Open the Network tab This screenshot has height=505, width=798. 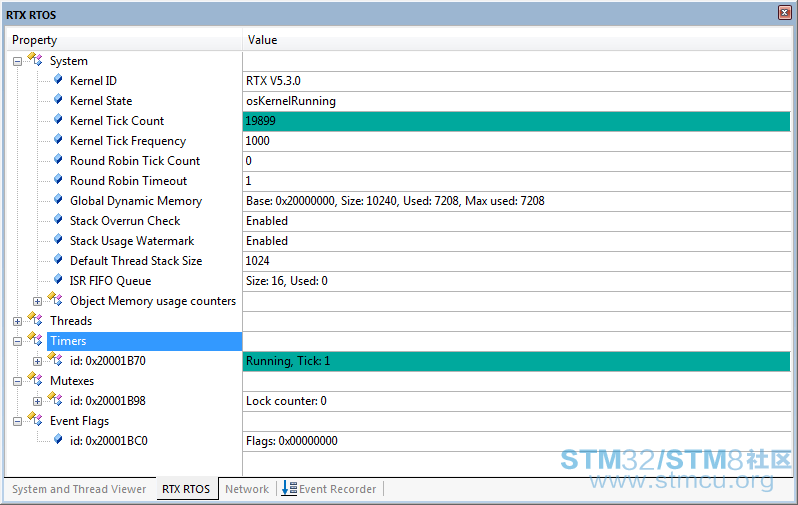pyautogui.click(x=247, y=489)
